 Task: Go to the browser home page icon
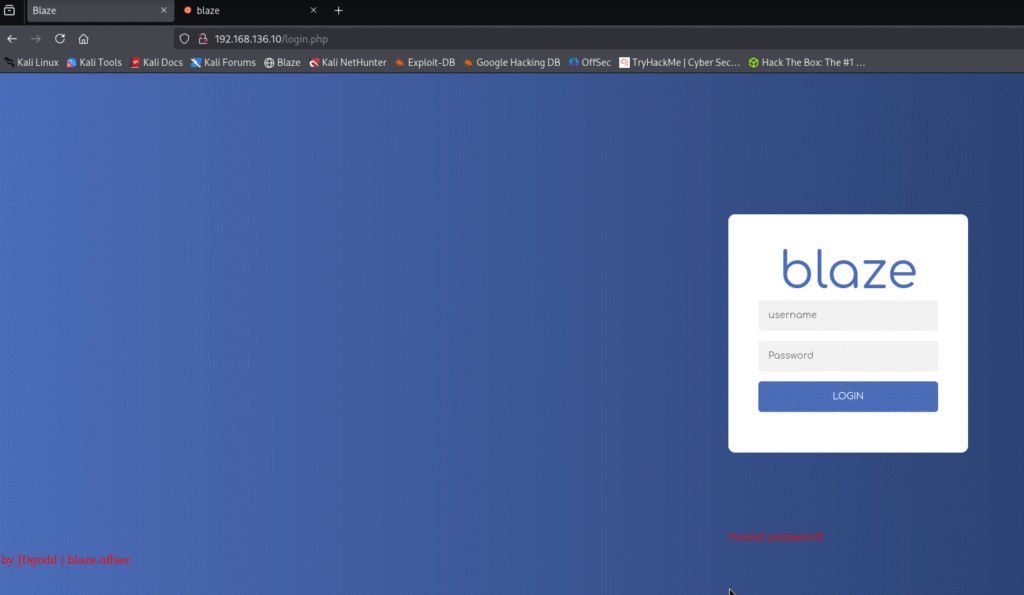(84, 39)
